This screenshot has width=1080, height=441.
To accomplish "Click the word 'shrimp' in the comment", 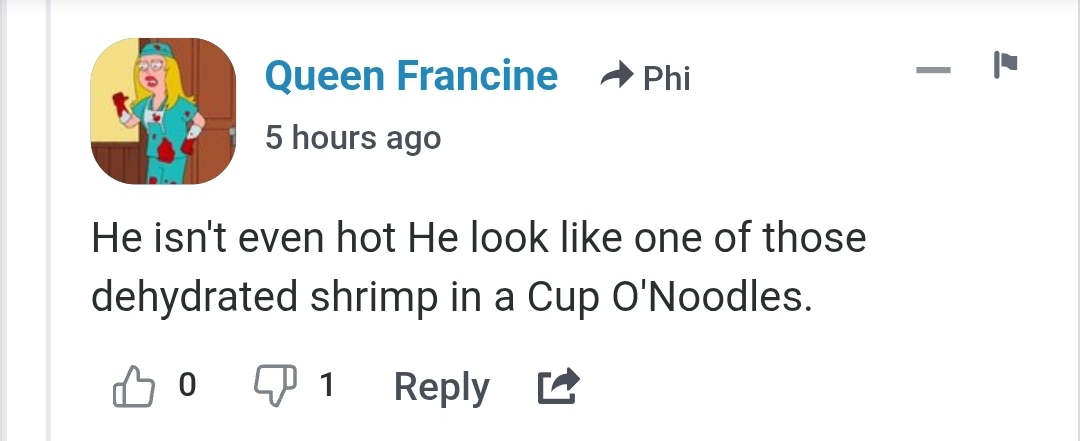I will pyautogui.click(x=374, y=299).
